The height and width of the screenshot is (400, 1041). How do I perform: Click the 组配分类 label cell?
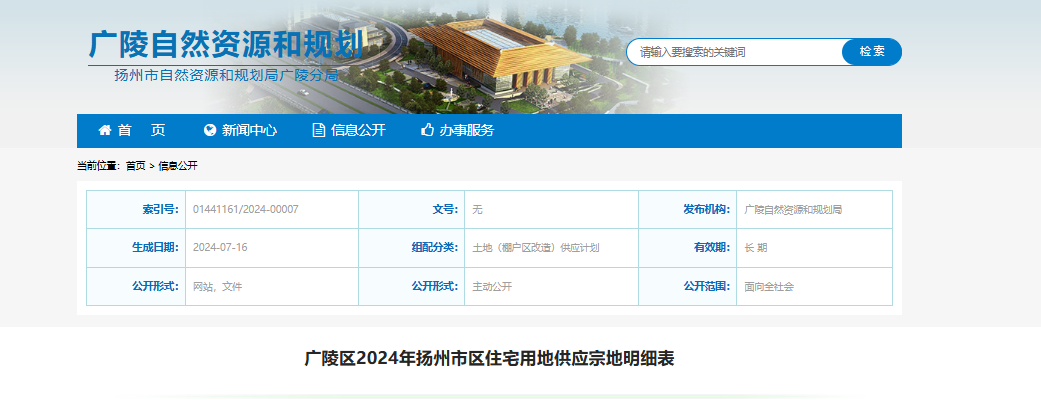click(412, 248)
